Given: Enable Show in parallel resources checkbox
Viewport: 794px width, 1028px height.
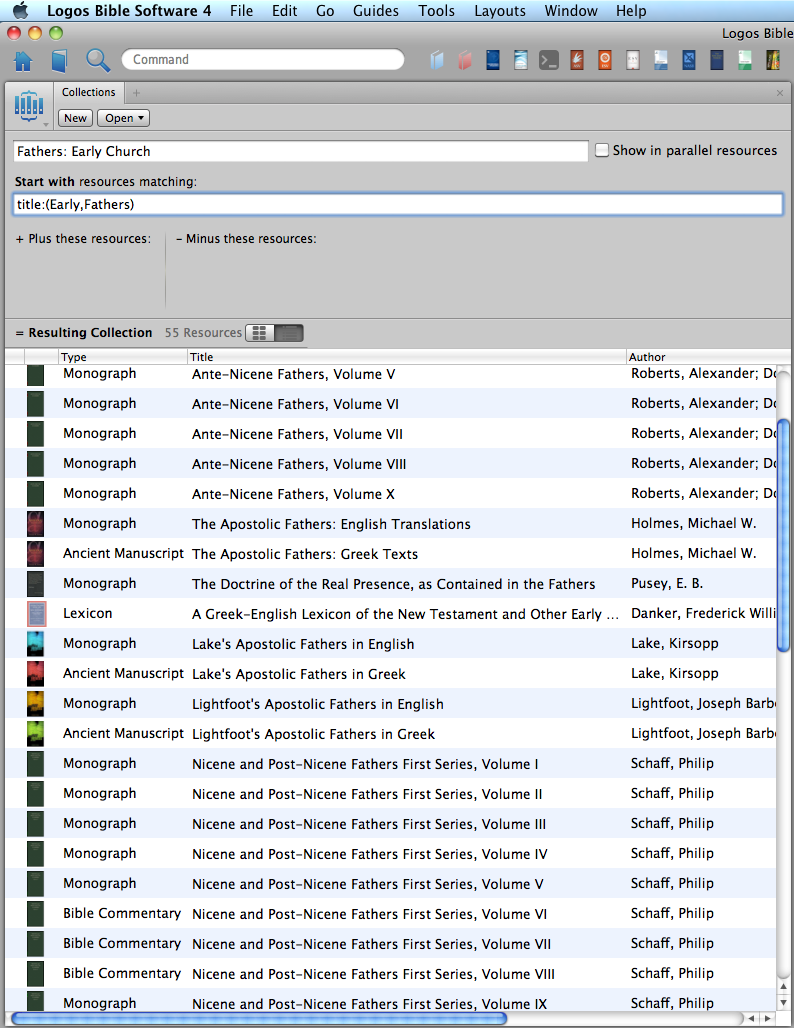Looking at the screenshot, I should click(x=602, y=150).
